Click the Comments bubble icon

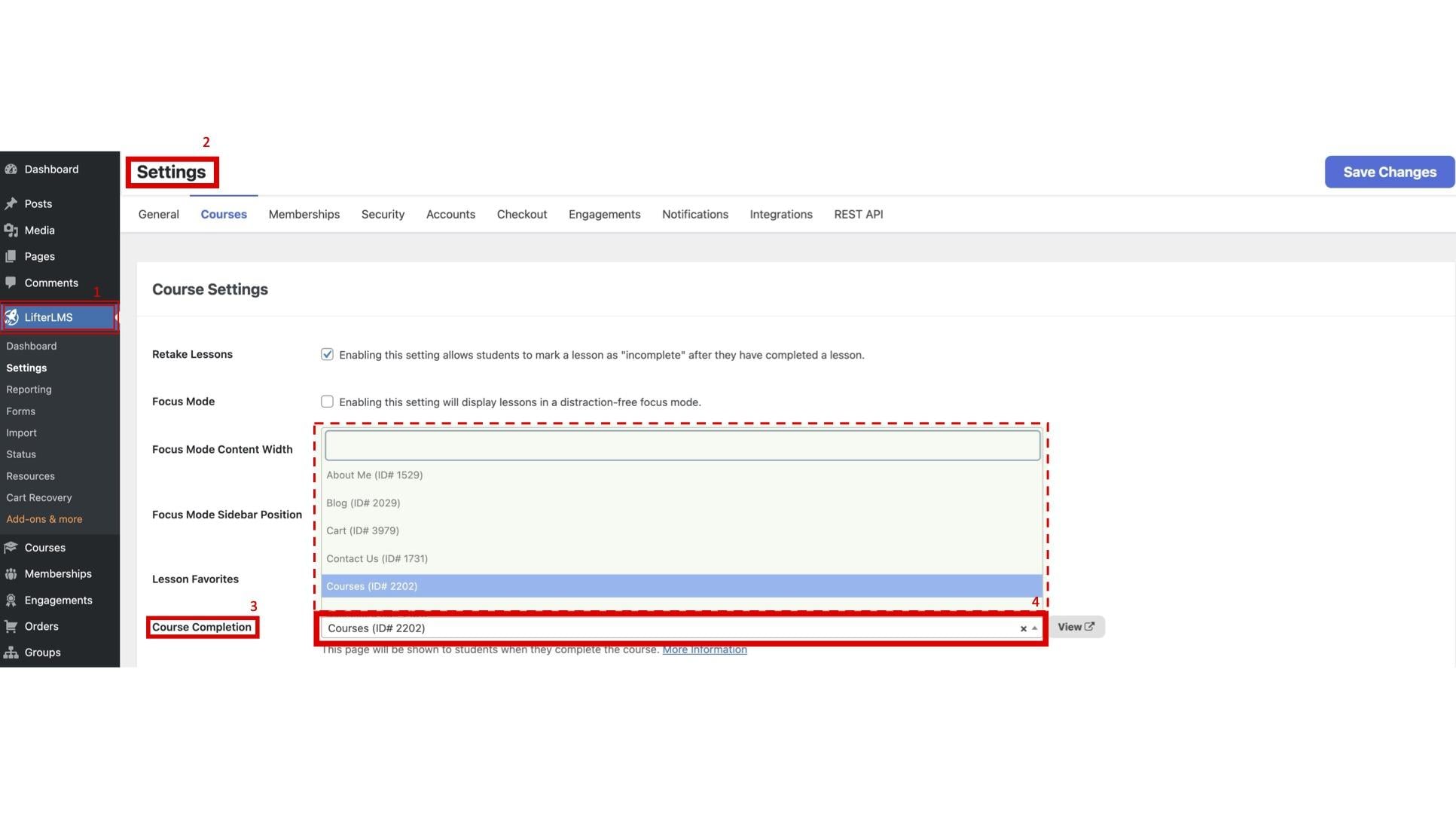pyautogui.click(x=11, y=283)
